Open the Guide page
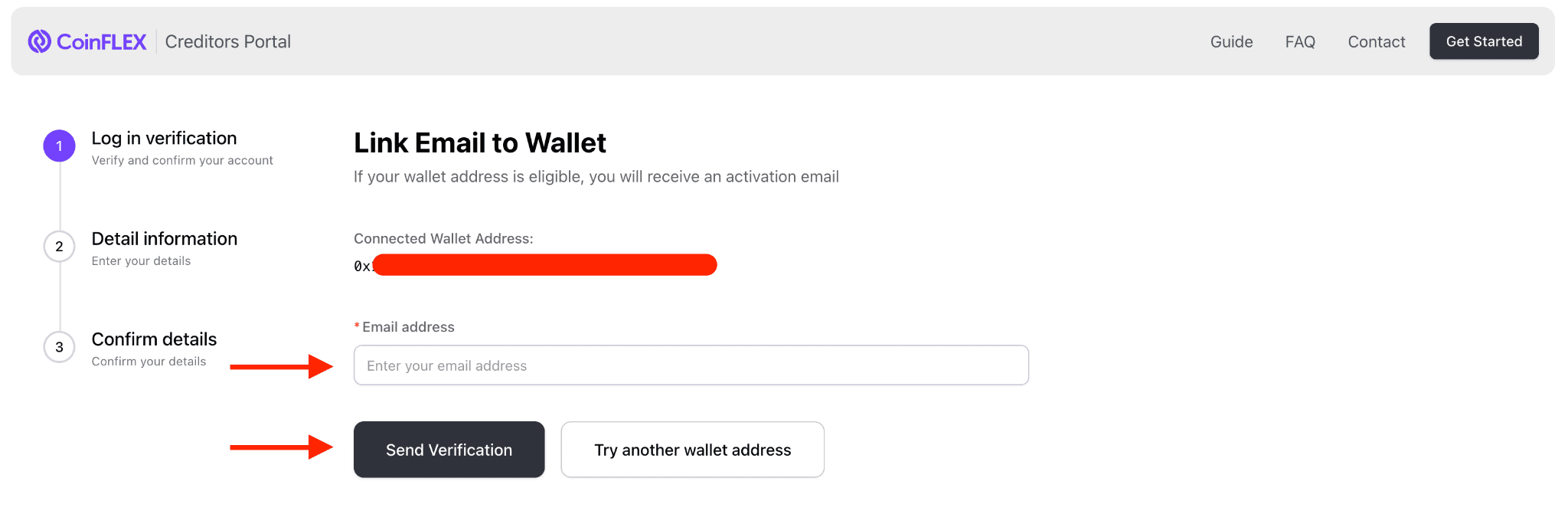This screenshot has width=1568, height=527. [x=1230, y=41]
